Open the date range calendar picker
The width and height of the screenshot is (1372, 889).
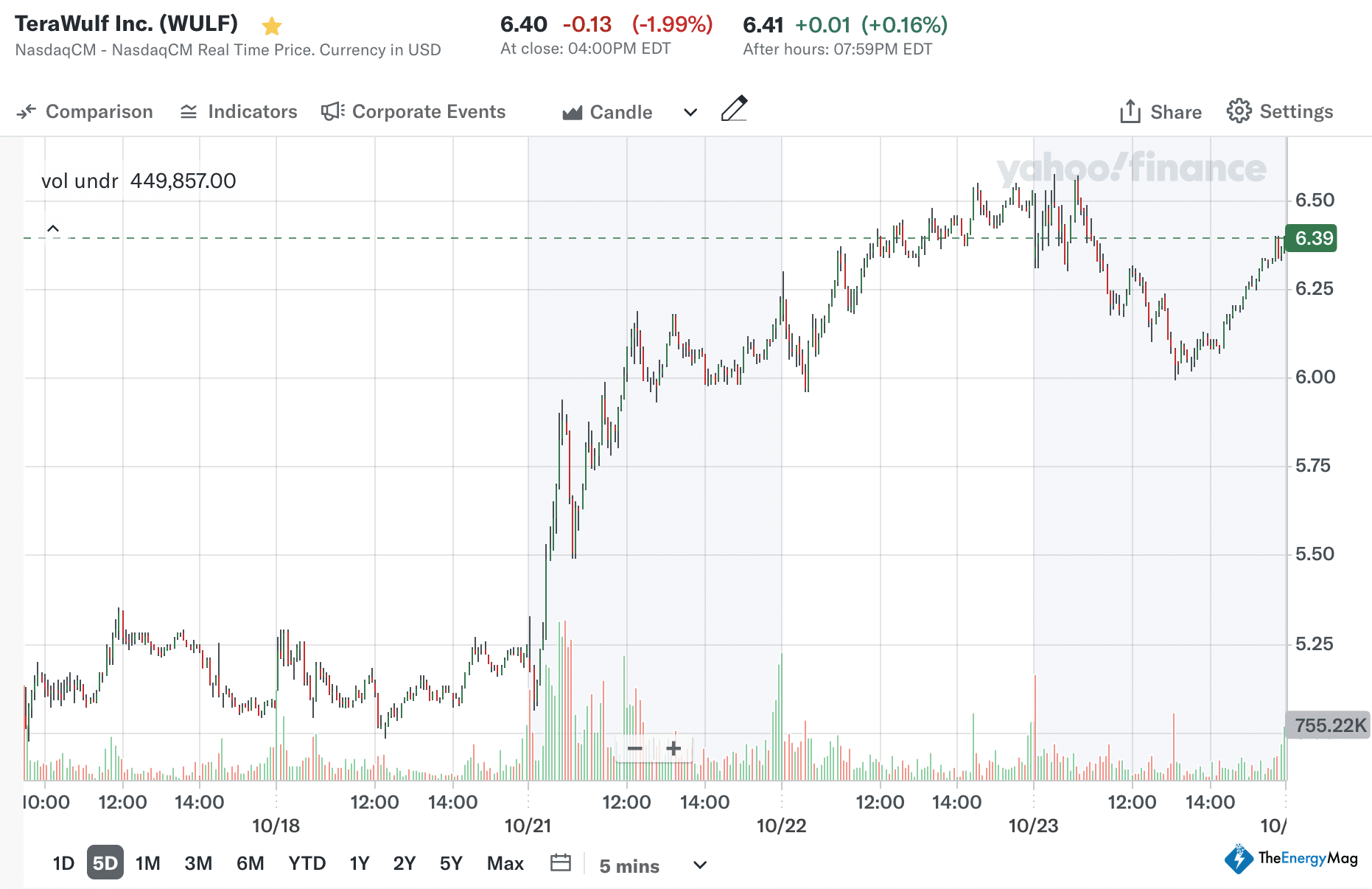(x=561, y=862)
